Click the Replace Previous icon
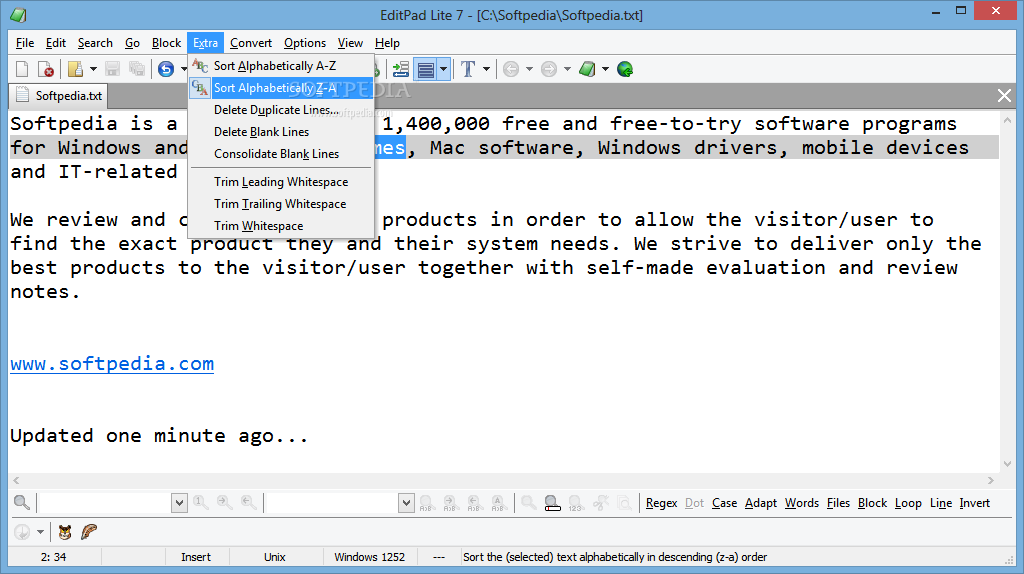 474,502
